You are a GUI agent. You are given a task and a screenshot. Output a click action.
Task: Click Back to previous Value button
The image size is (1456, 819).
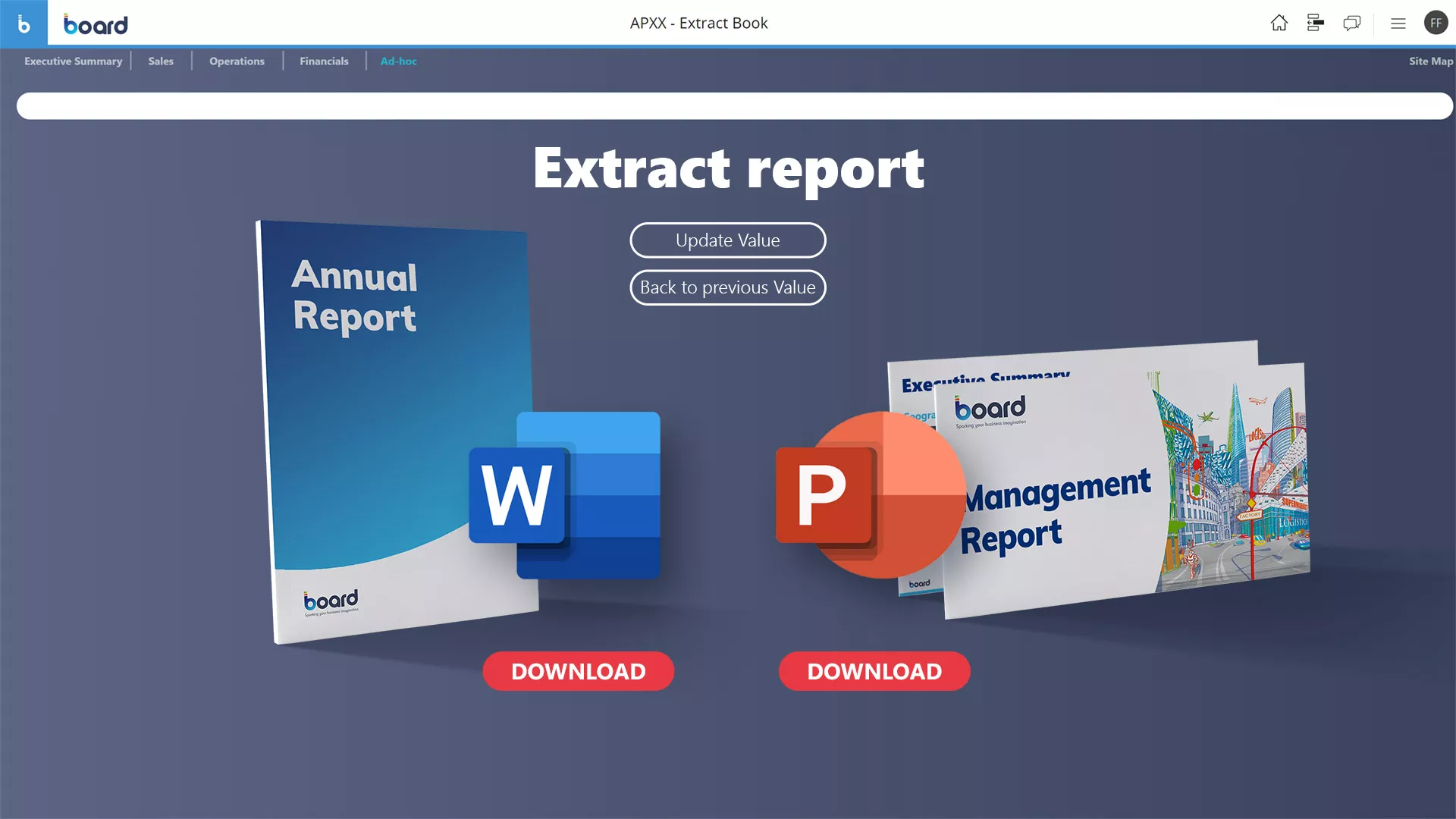click(727, 287)
